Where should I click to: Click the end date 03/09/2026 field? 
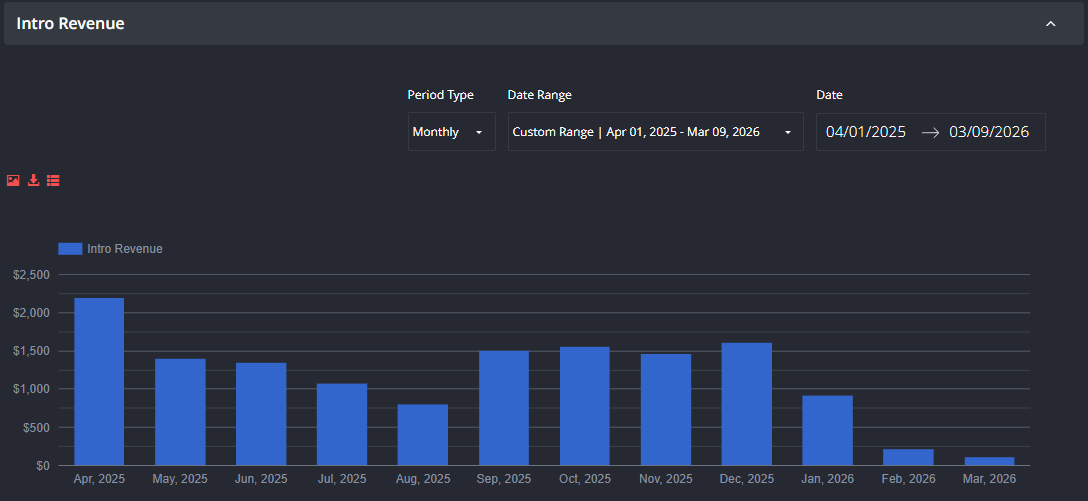click(989, 132)
